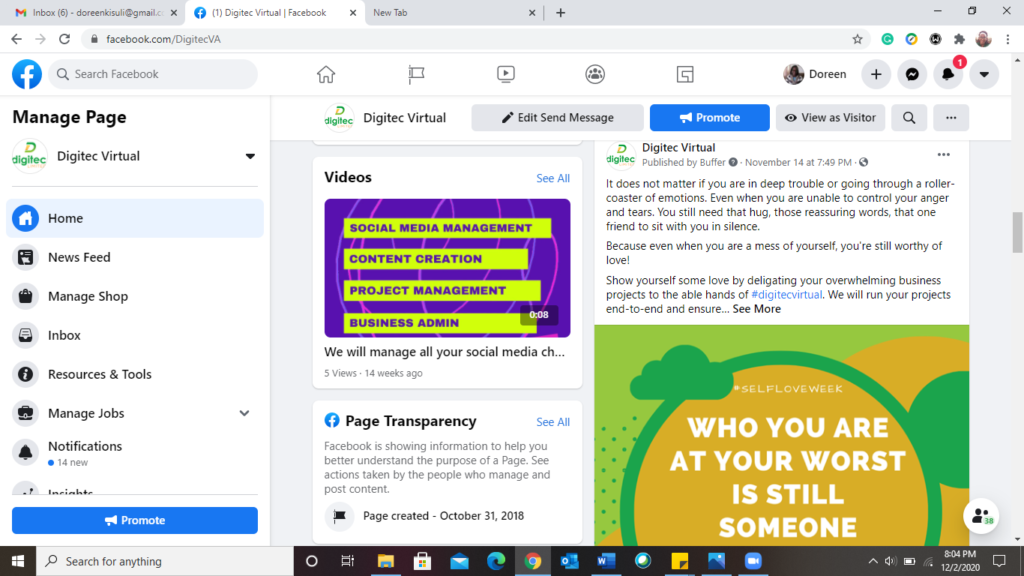Open the three-dot menu on the post
The image size is (1024, 576).
tap(944, 155)
